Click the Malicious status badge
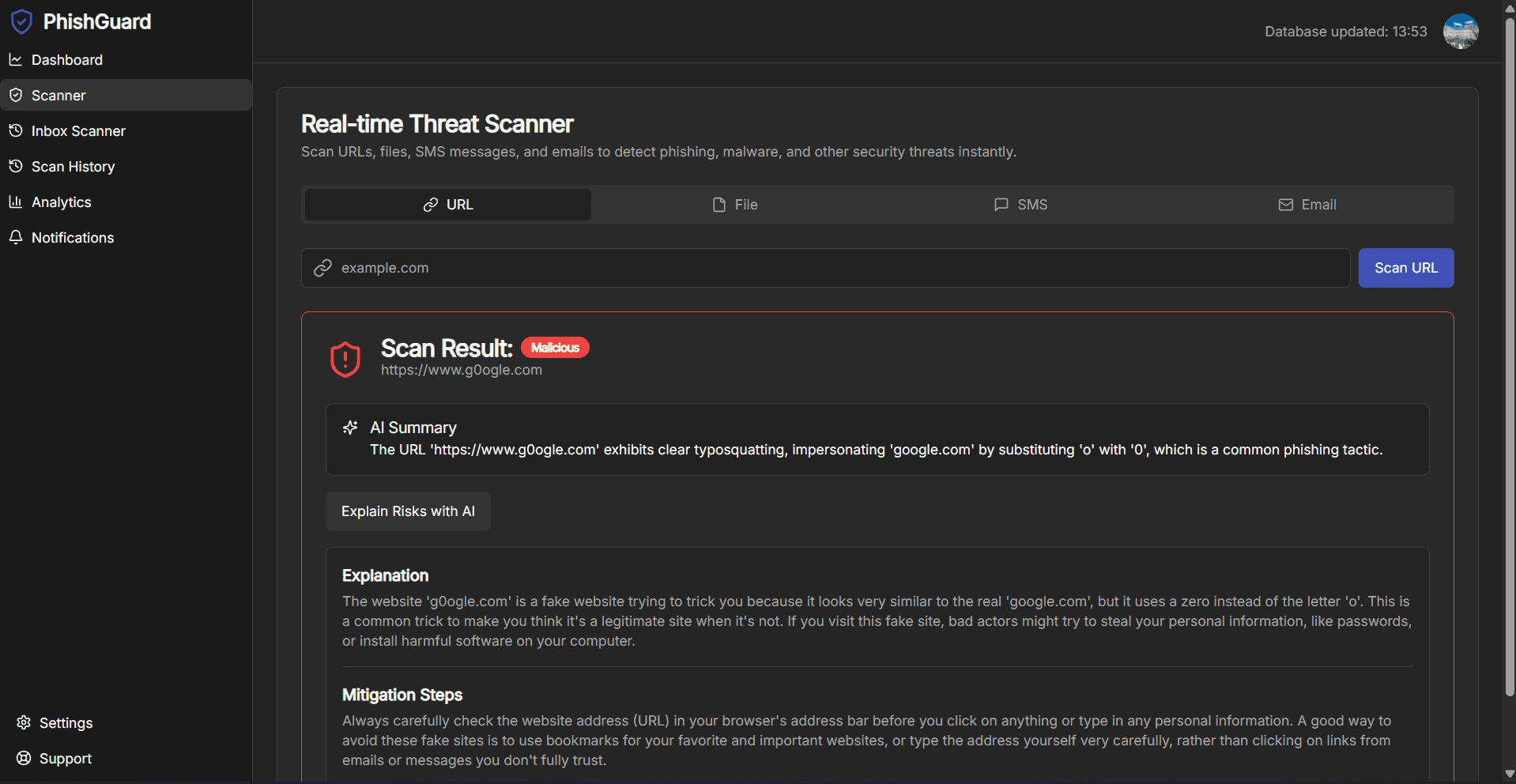This screenshot has height=784, width=1516. click(x=555, y=347)
